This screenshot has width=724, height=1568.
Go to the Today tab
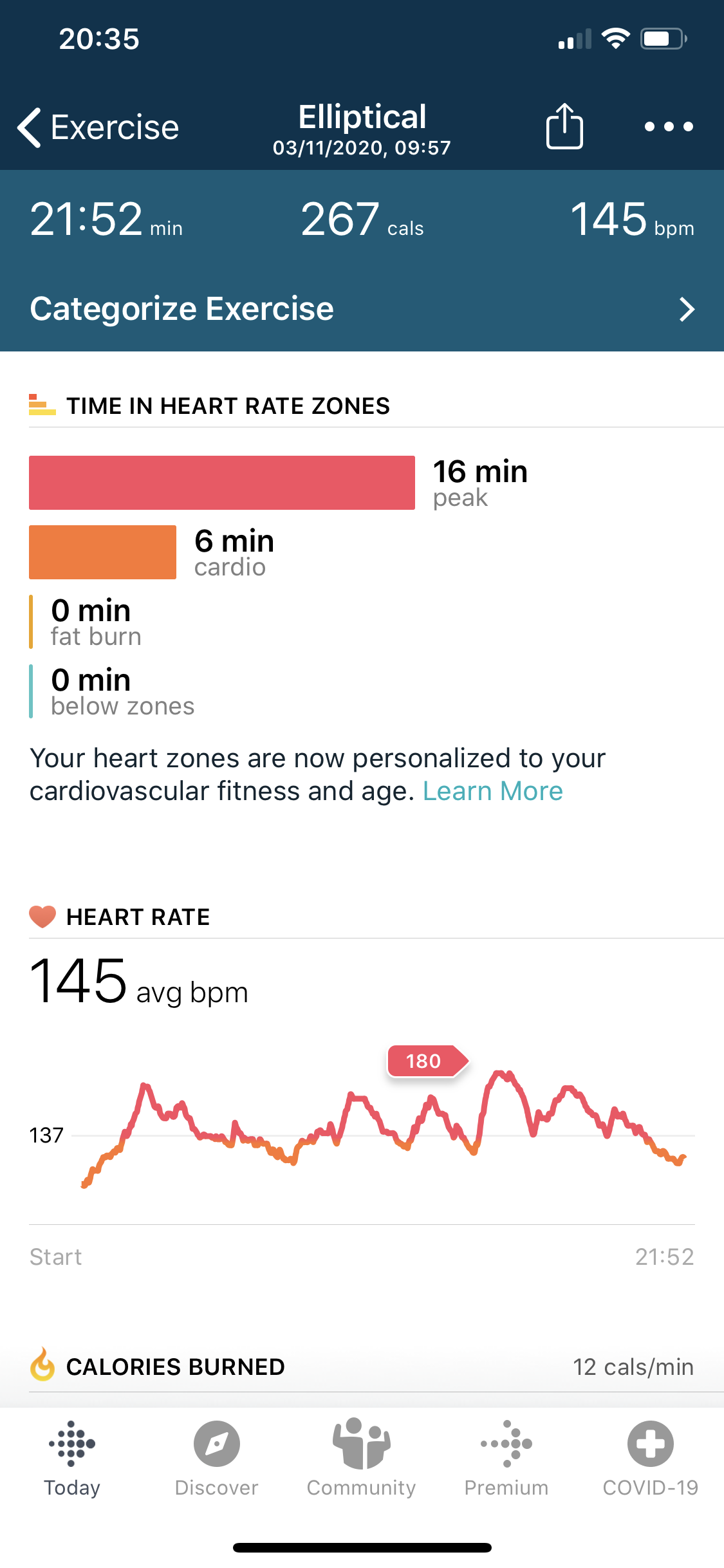point(72,1443)
